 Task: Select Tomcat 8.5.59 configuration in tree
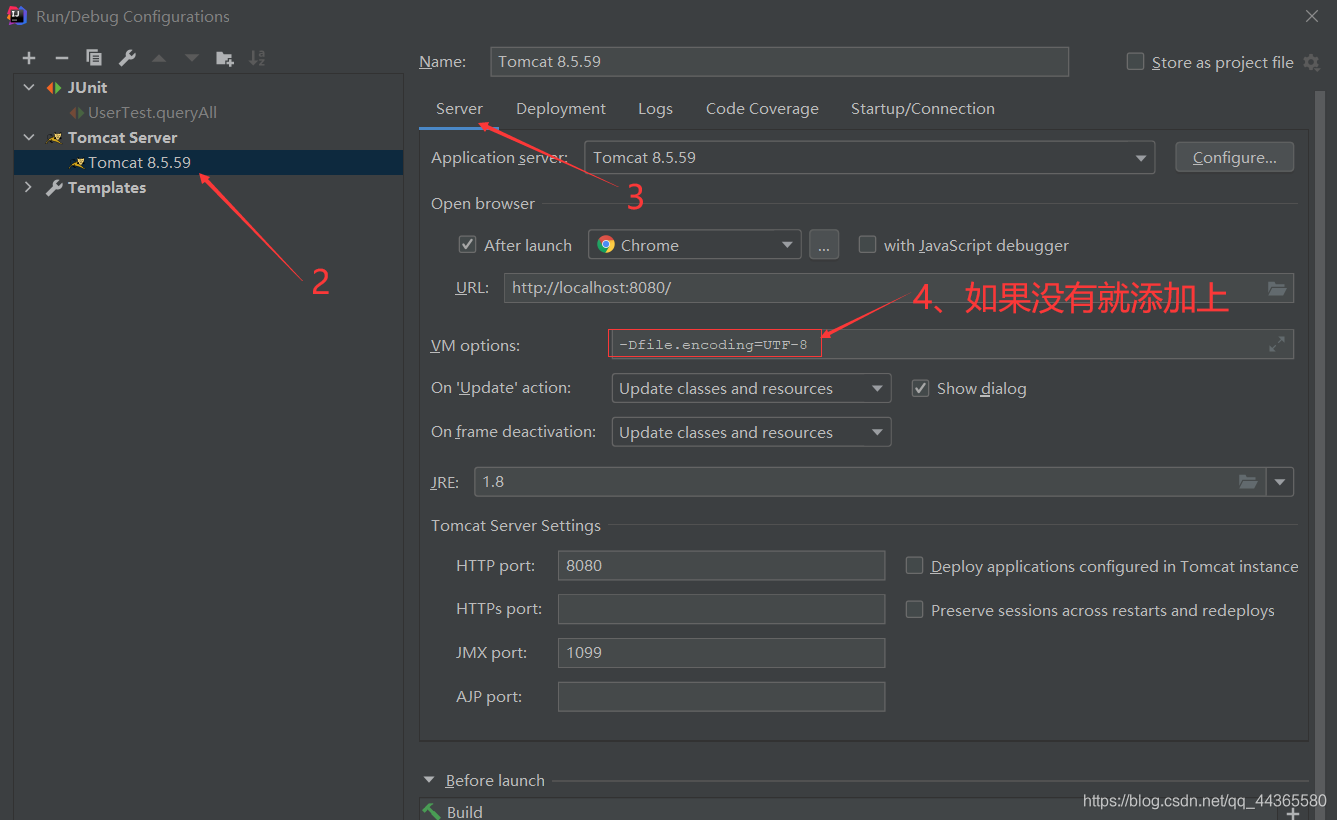point(208,163)
